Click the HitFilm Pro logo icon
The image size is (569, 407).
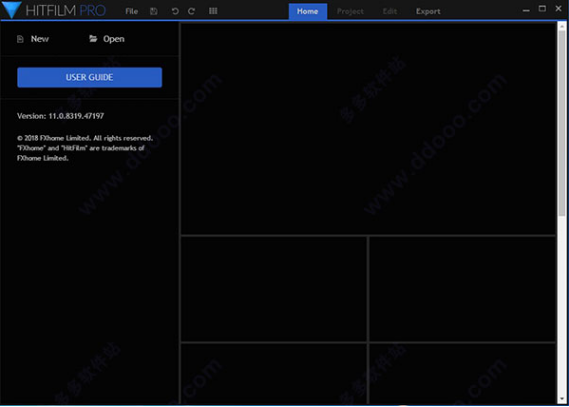click(11, 10)
